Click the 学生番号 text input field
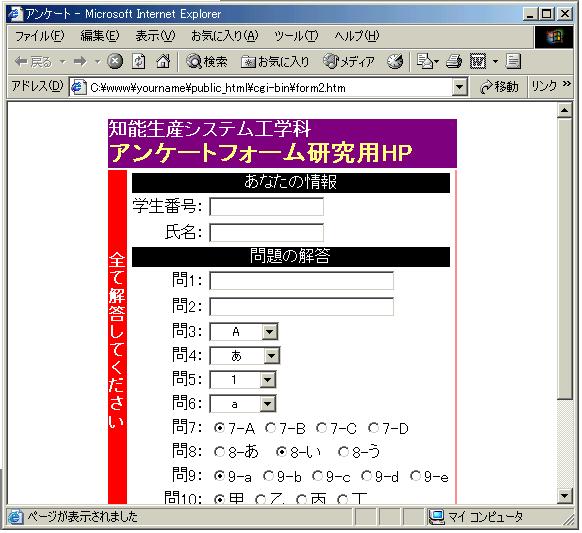Image resolution: width=582 pixels, height=533 pixels. 267,207
